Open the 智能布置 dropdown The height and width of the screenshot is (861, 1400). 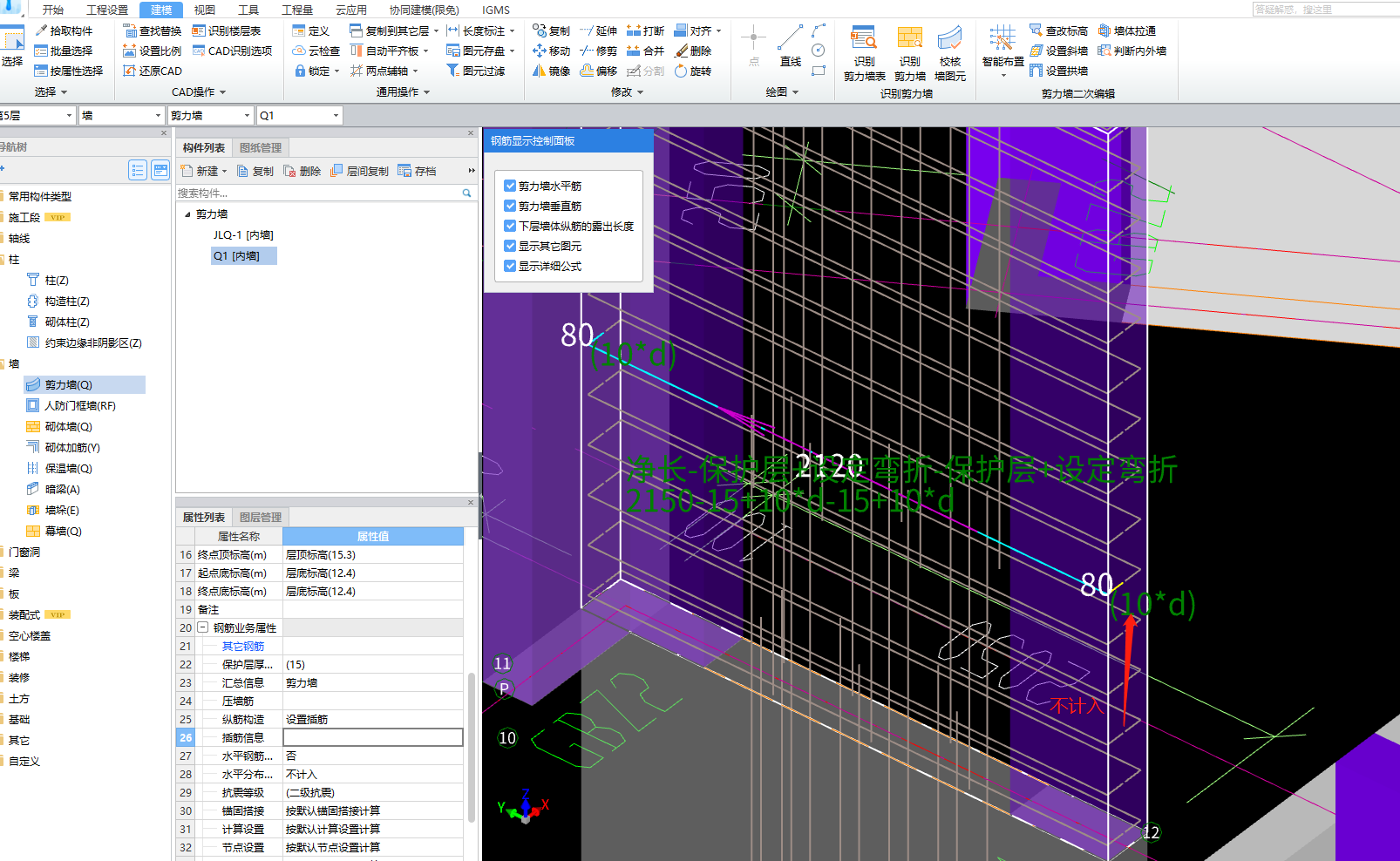tap(1002, 76)
